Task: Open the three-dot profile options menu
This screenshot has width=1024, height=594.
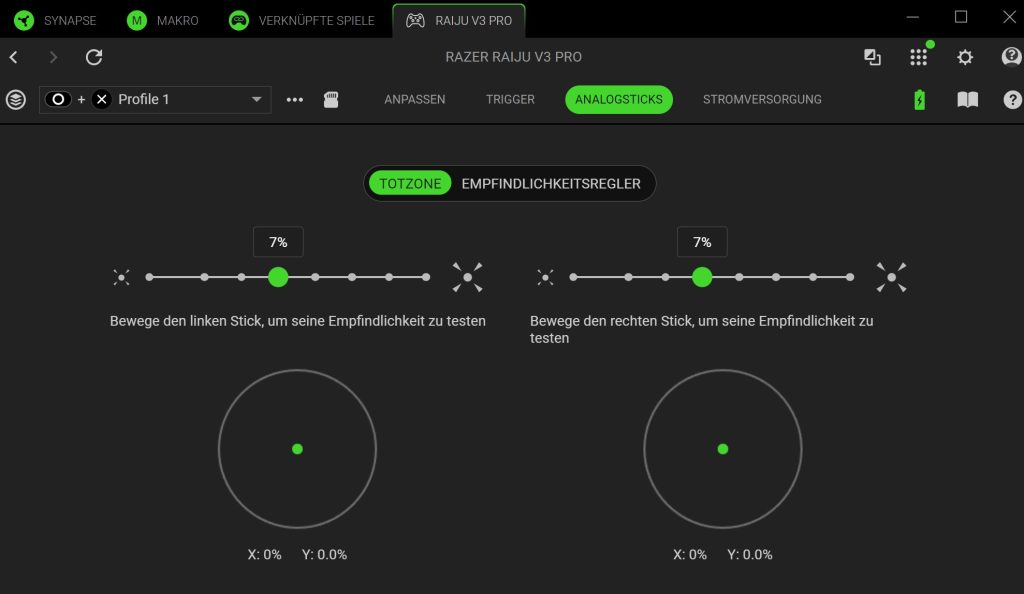Action: tap(294, 100)
